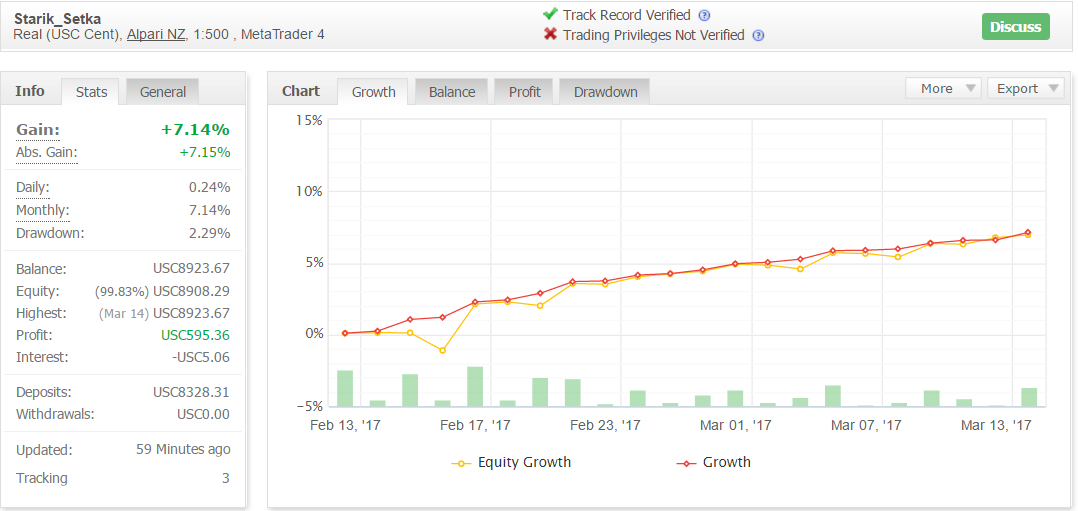Click the 59 Minutes ago updated value
The width and height of the screenshot is (1078, 511).
point(184,450)
